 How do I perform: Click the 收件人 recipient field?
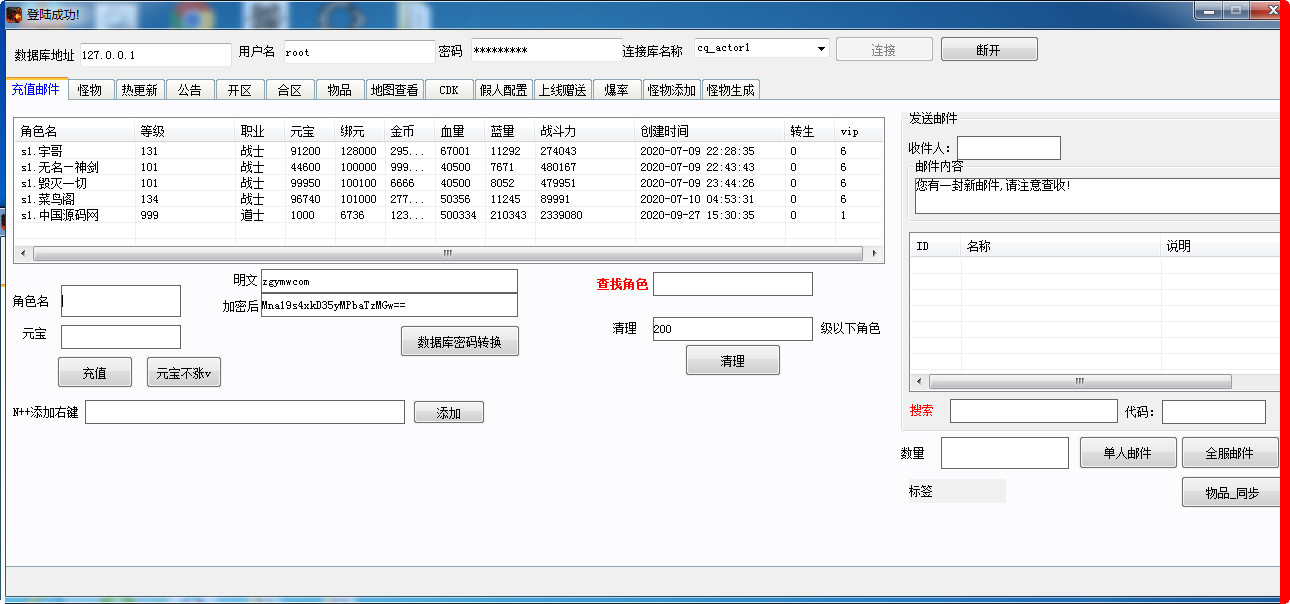click(x=1009, y=148)
